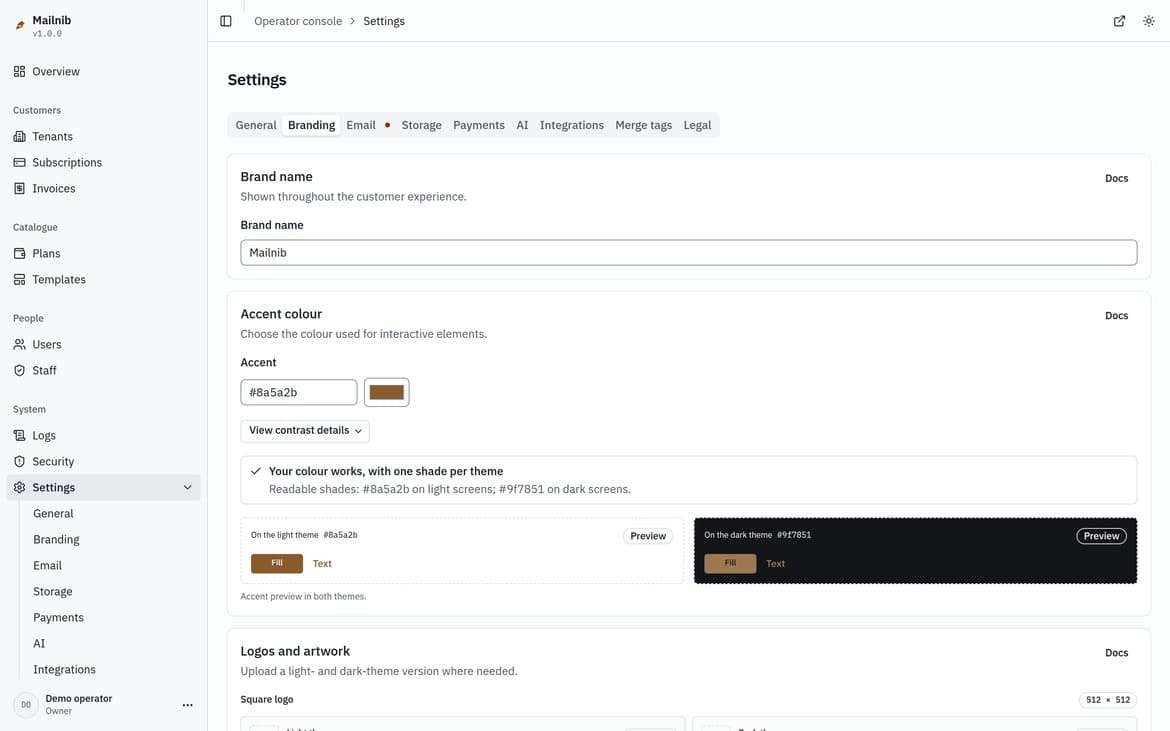This screenshot has width=1170, height=731.
Task: Click the Templates layout icon
Action: coord(19,280)
